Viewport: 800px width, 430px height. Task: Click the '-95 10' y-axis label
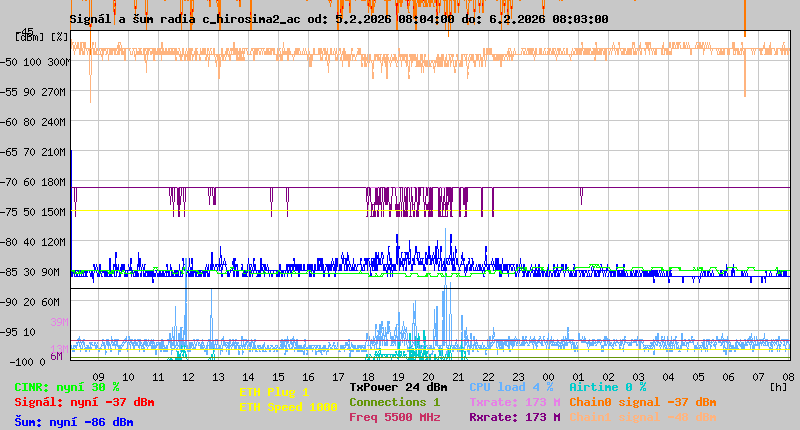tap(18, 332)
